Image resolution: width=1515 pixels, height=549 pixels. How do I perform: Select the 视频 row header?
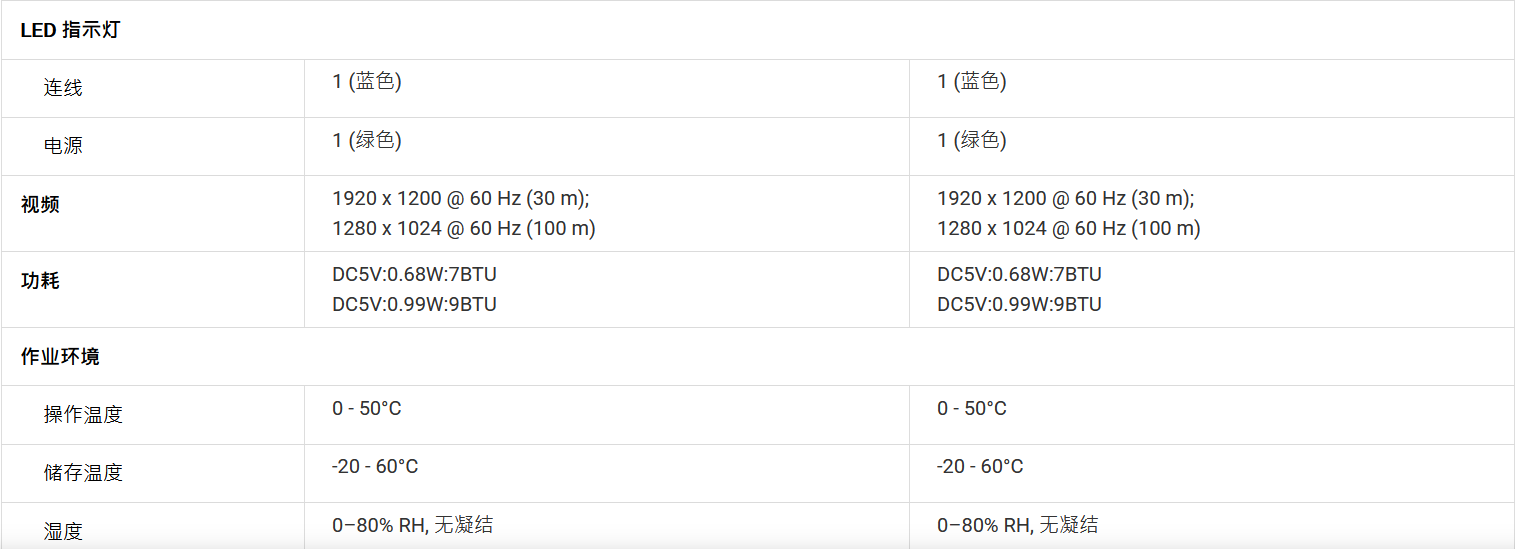tap(40, 205)
